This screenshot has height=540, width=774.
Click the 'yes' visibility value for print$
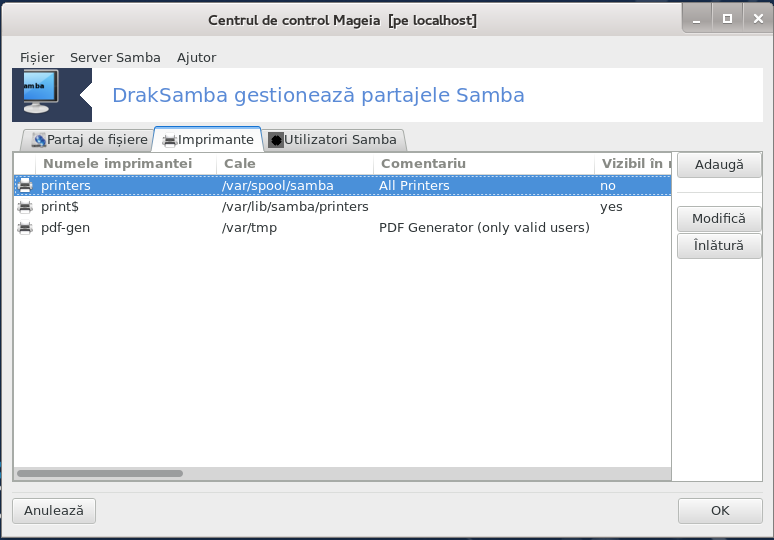tap(611, 207)
